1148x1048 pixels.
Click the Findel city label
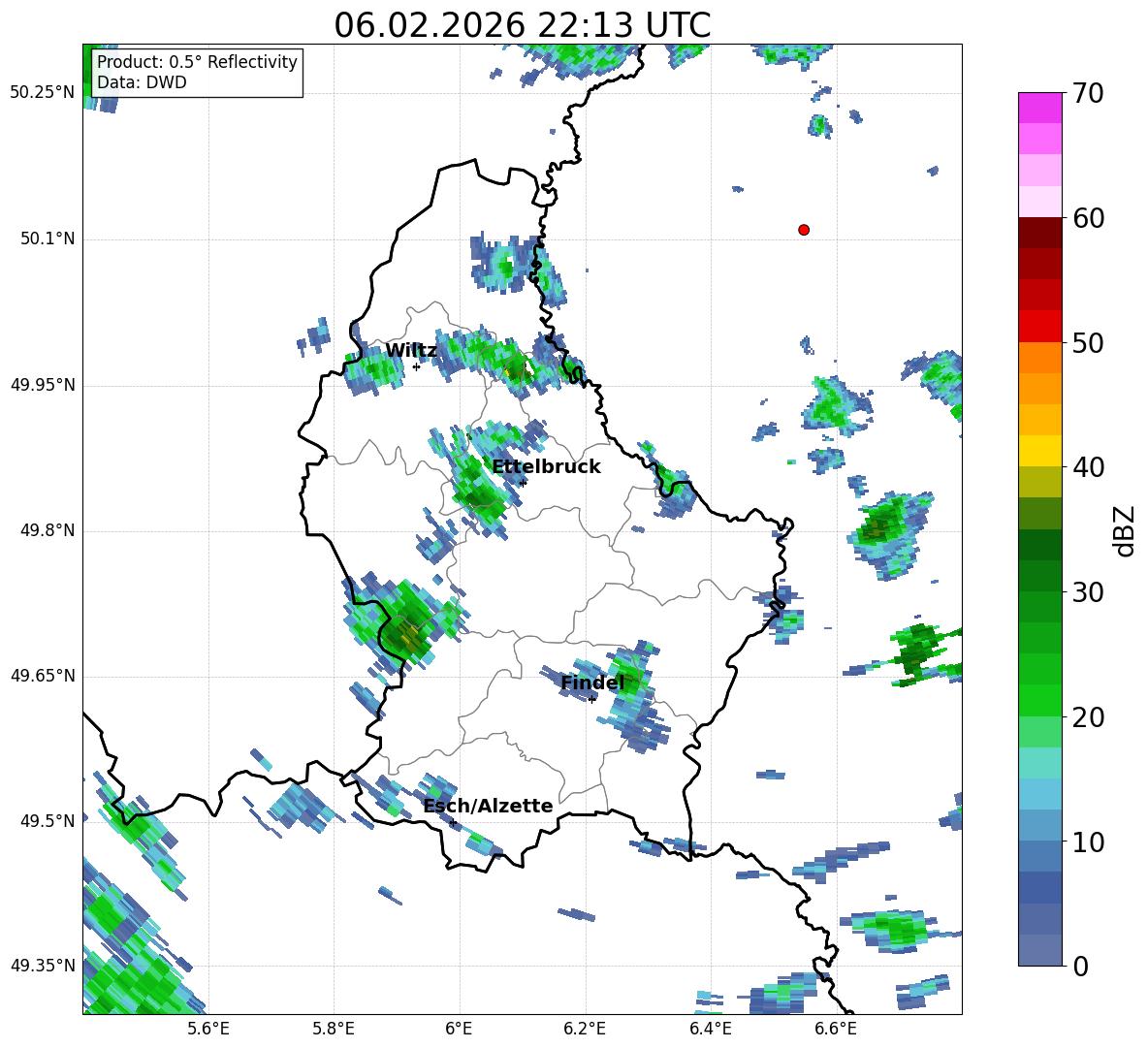591,683
